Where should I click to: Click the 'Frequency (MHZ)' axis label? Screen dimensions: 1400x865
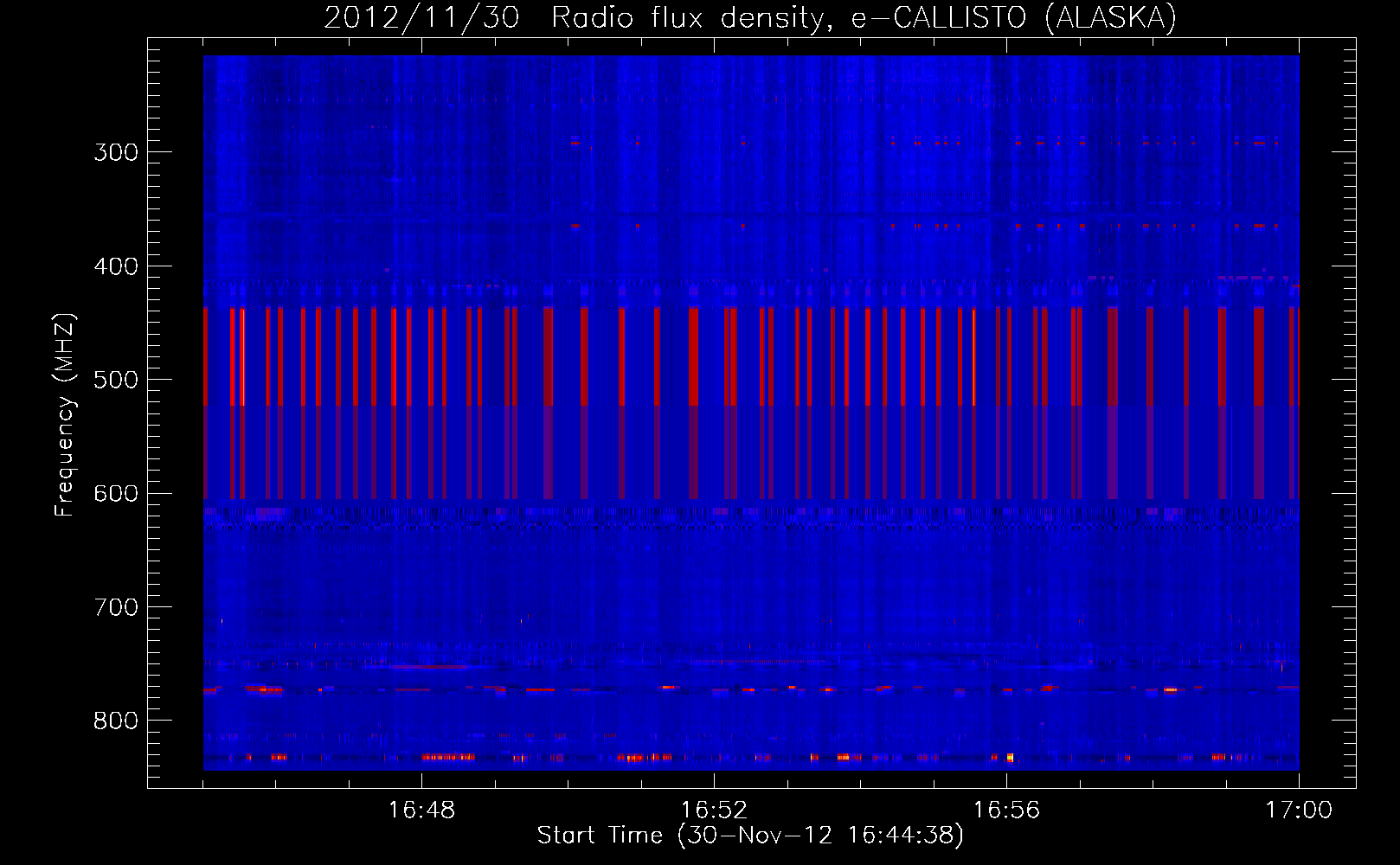[65, 415]
